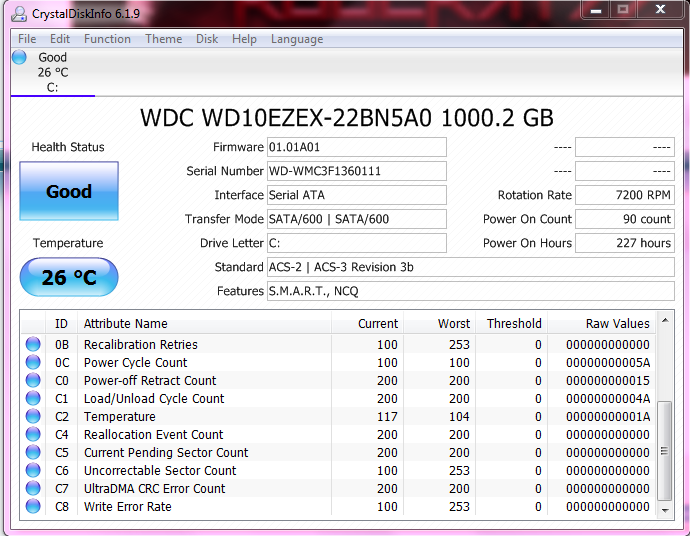This screenshot has height=536, width=690.
Task: Click the Firmware field 01.01A01
Action: click(357, 147)
